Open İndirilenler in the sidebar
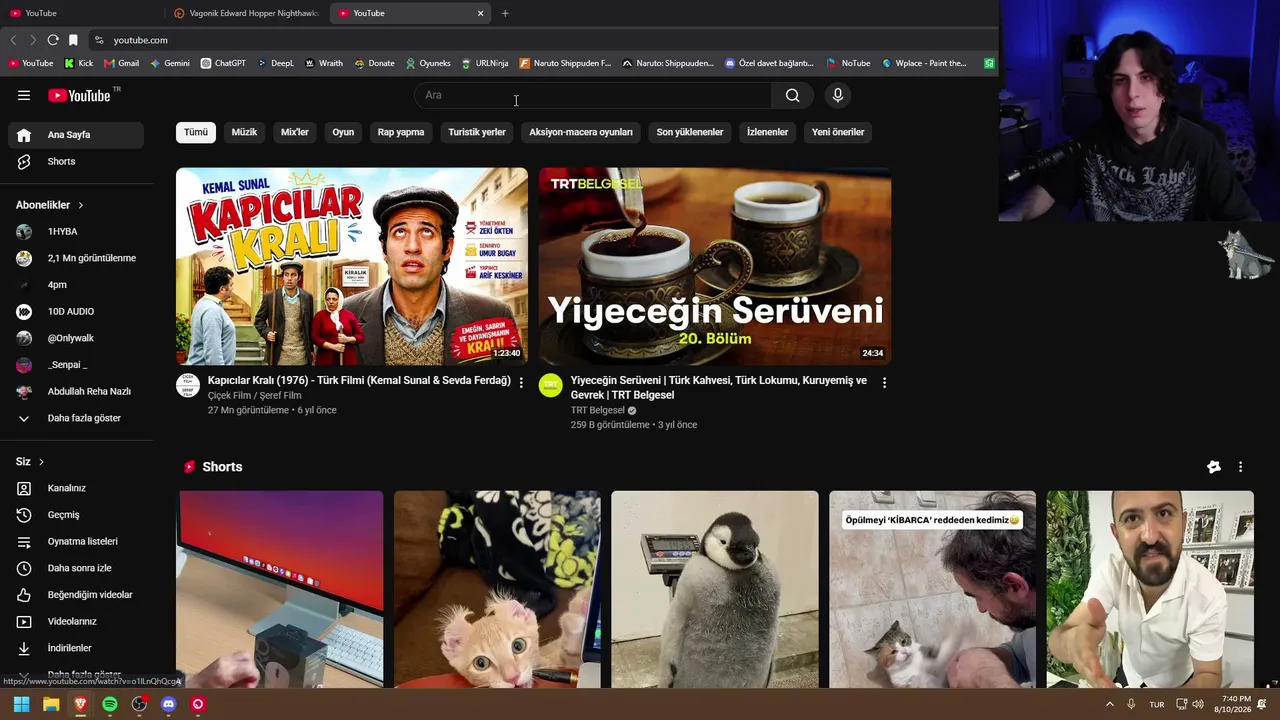Viewport: 1280px width, 720px height. [x=76, y=648]
